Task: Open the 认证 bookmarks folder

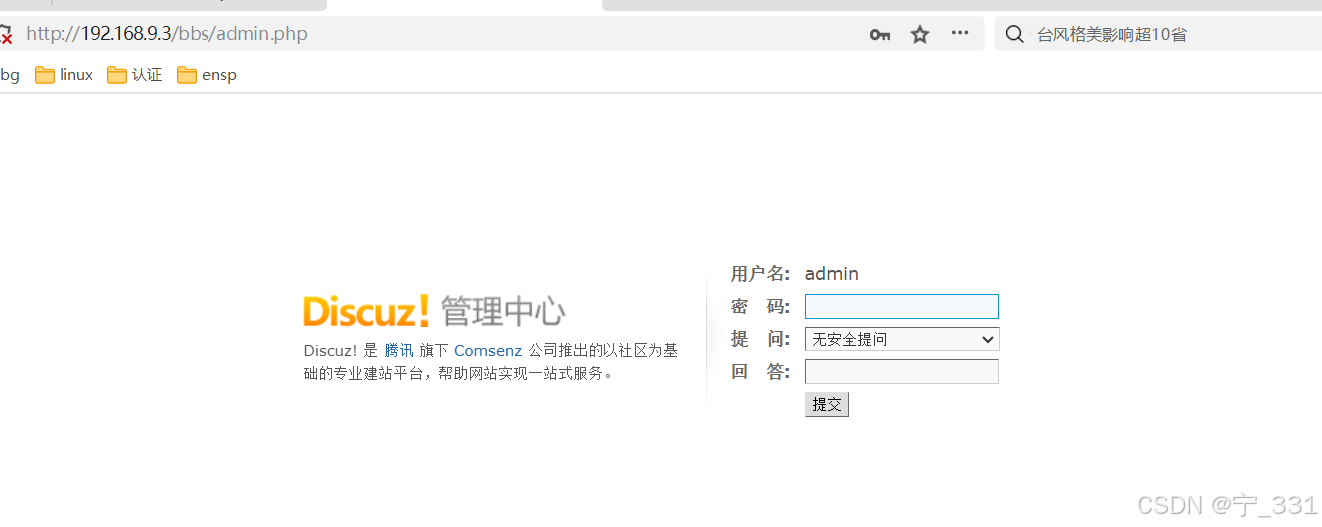Action: tap(135, 75)
